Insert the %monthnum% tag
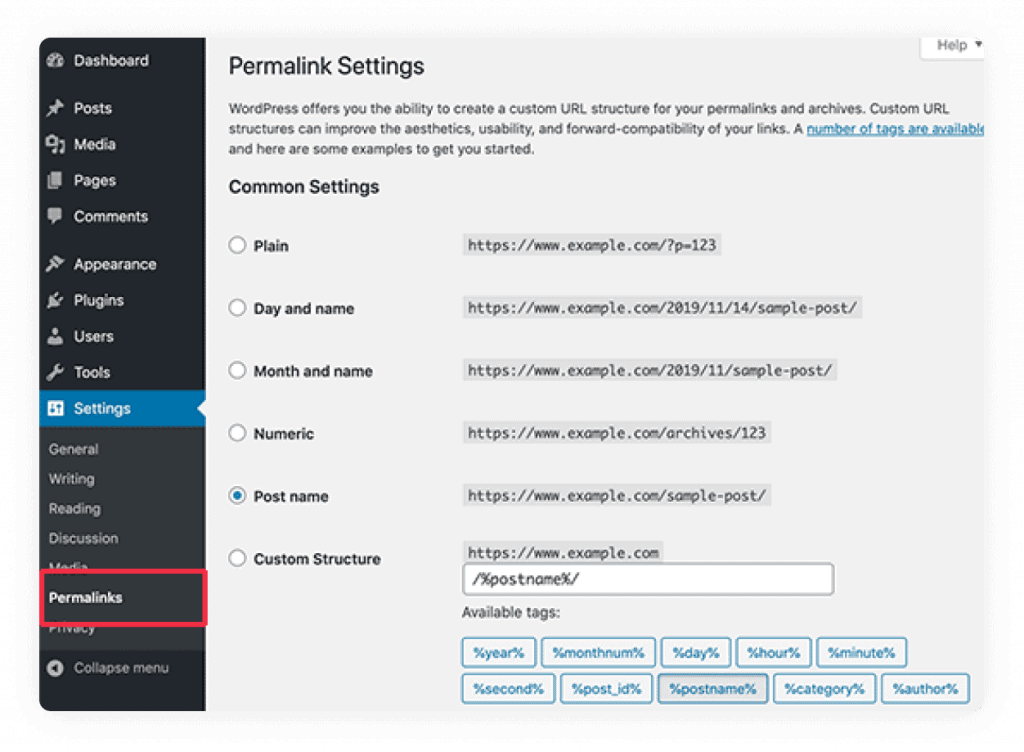This screenshot has width=1024, height=752. (598, 653)
